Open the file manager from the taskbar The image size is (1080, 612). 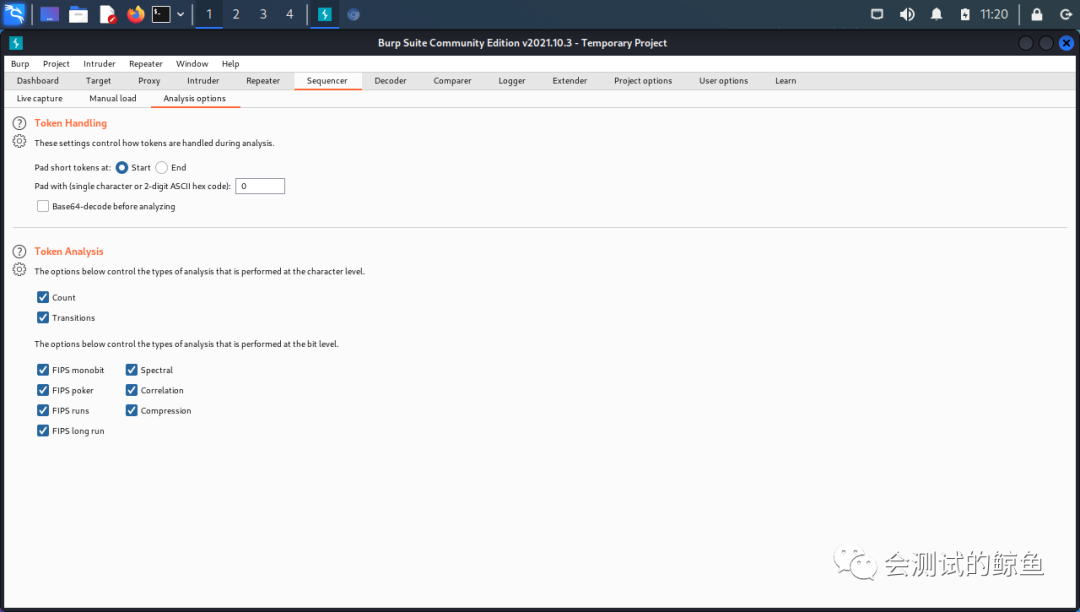(x=79, y=14)
